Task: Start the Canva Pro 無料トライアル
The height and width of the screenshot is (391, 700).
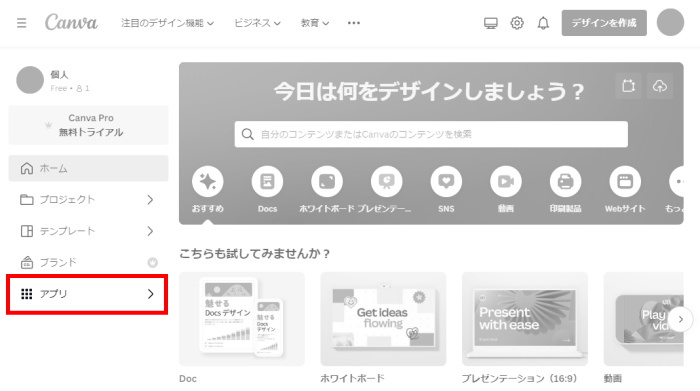Action: 88,125
